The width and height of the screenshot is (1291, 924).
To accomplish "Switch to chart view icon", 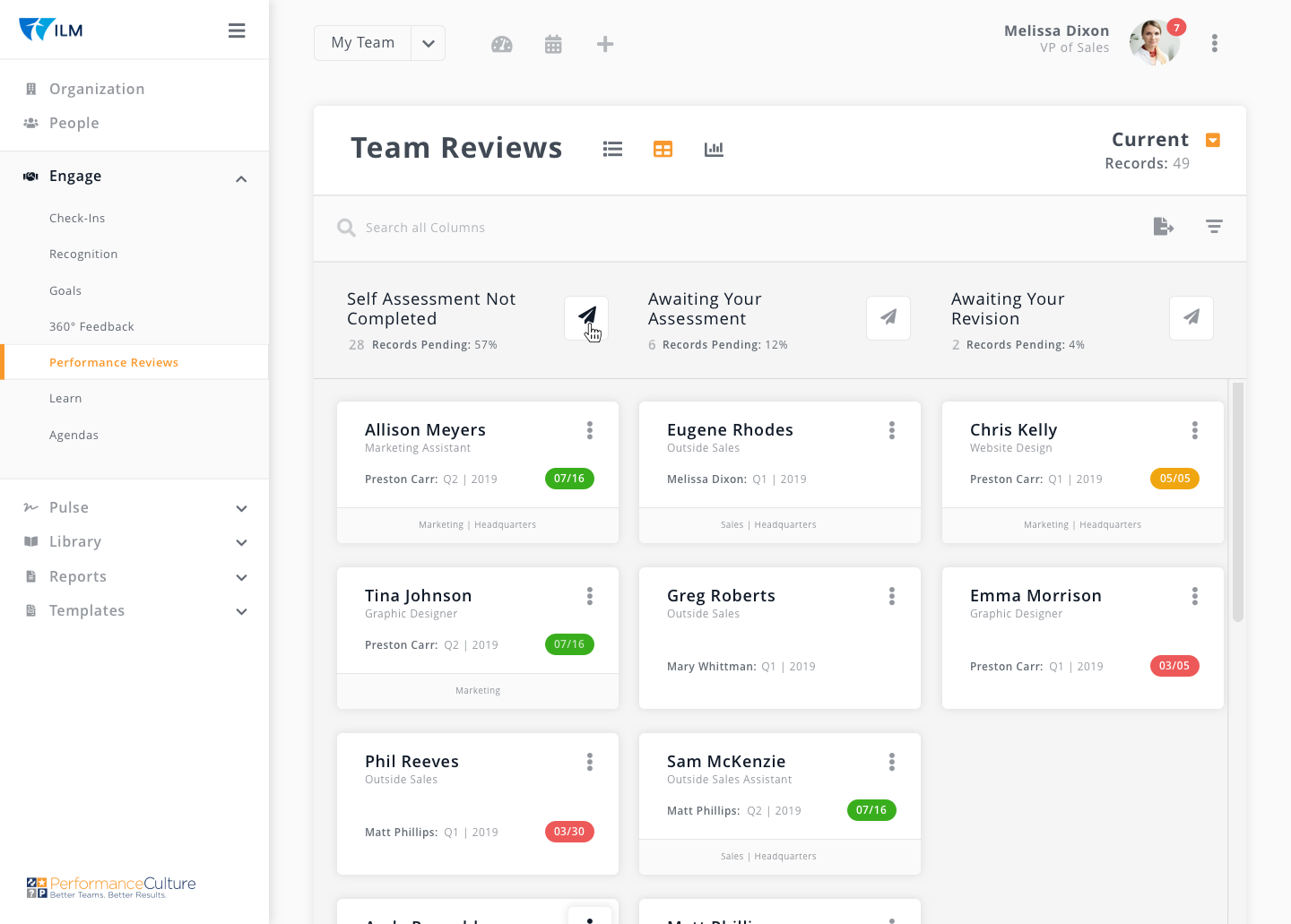I will (x=714, y=149).
